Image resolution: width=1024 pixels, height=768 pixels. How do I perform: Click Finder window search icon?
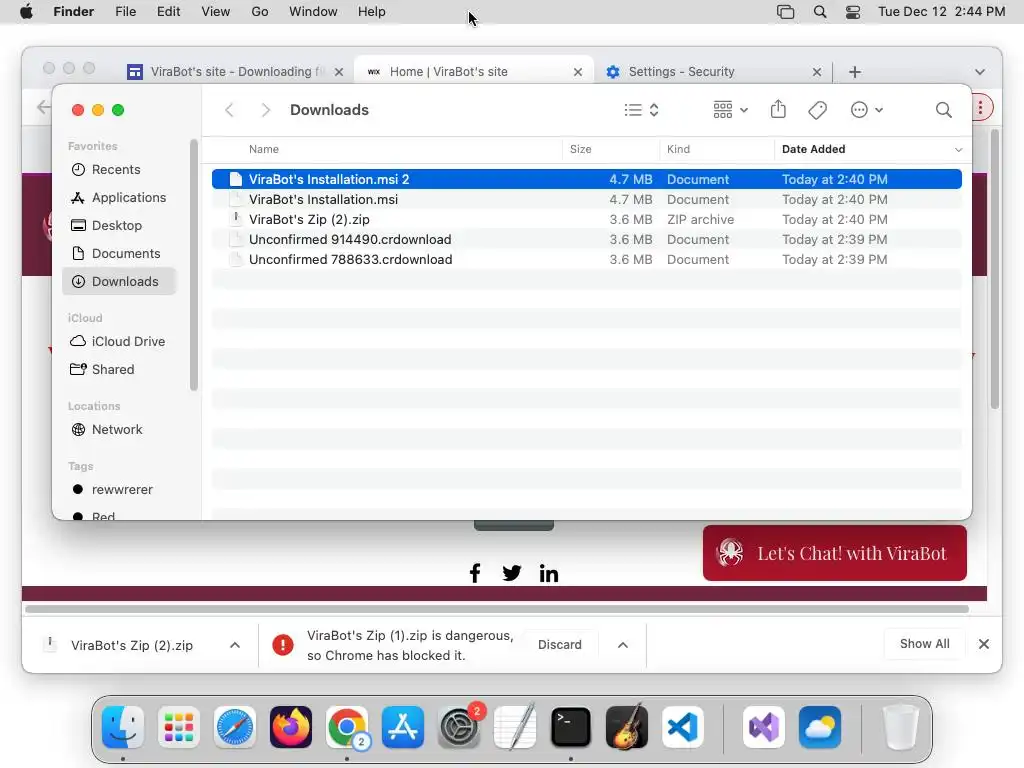click(943, 110)
